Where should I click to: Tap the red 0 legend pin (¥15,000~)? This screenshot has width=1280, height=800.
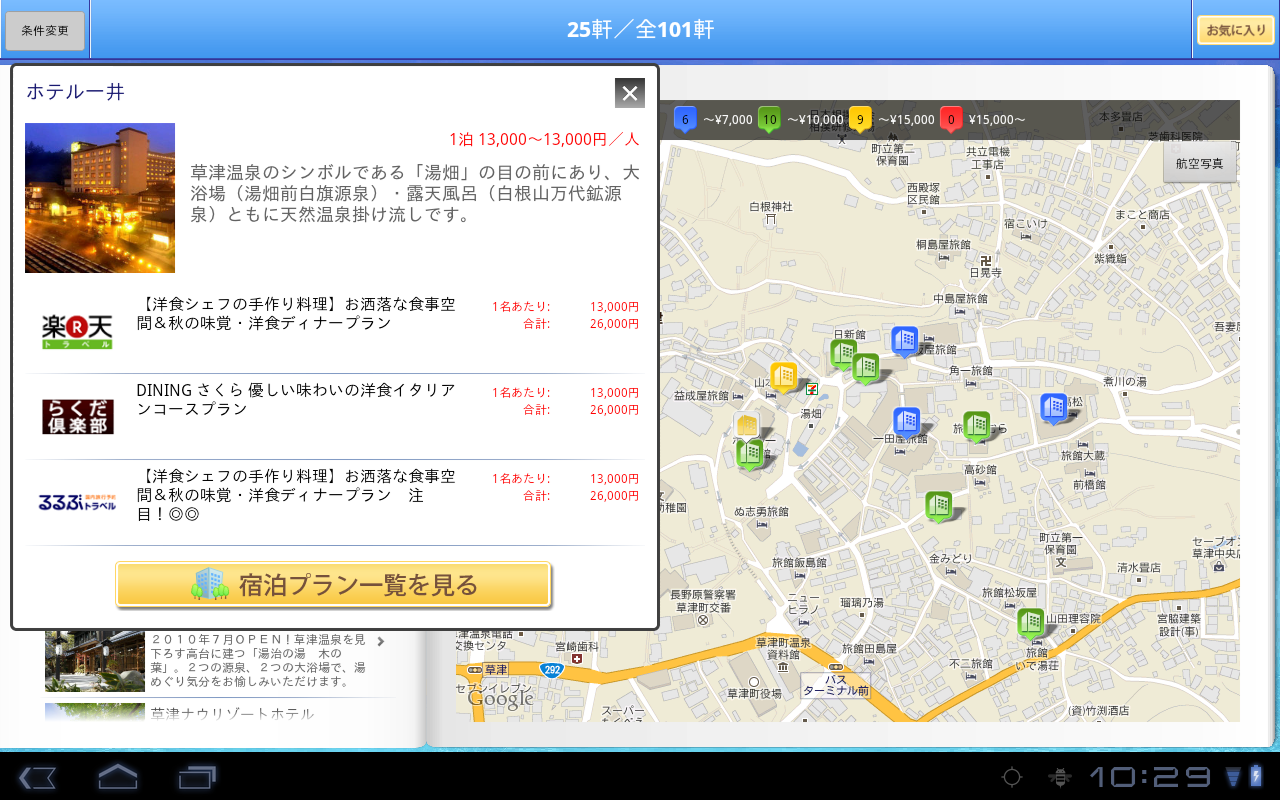[951, 120]
